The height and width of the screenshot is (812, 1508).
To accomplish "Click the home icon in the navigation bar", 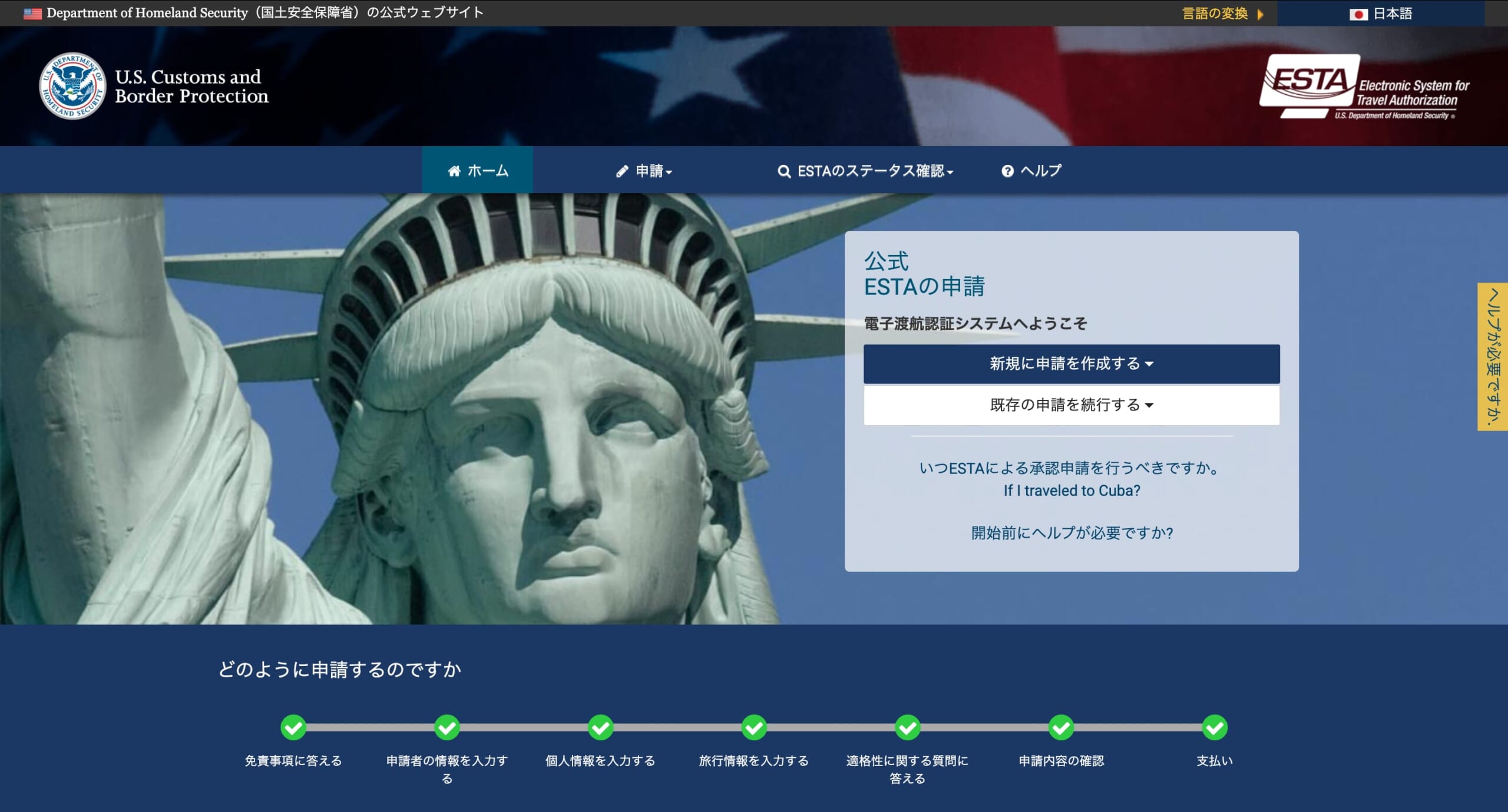I will click(x=454, y=170).
